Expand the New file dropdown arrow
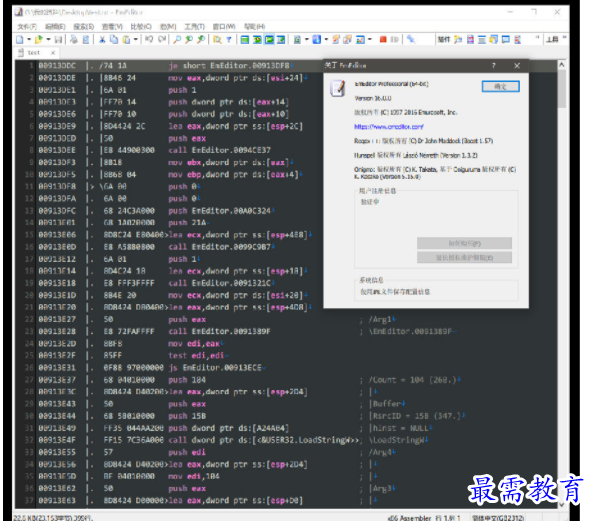592x521 pixels. (29, 39)
